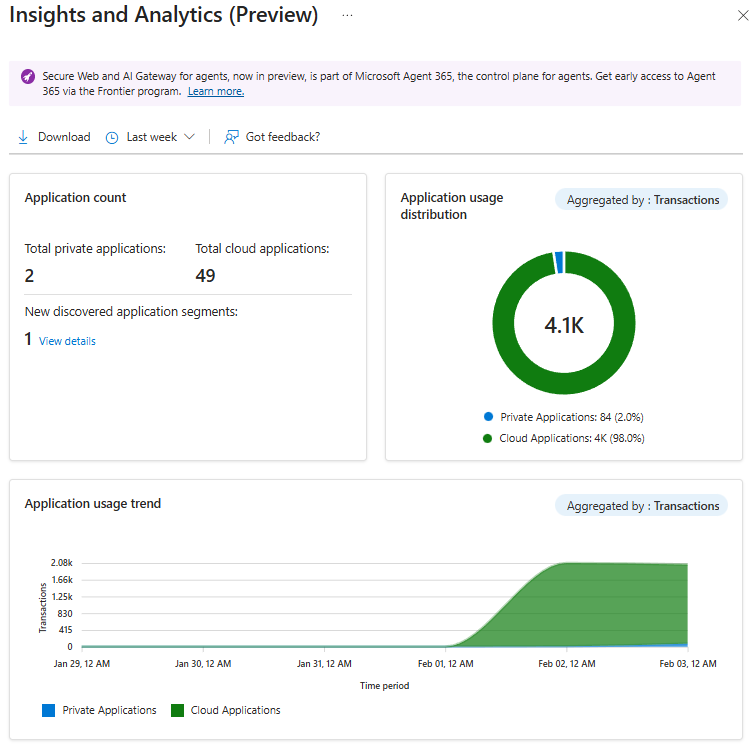Expand the Last week time range dropdown

pyautogui.click(x=189, y=137)
